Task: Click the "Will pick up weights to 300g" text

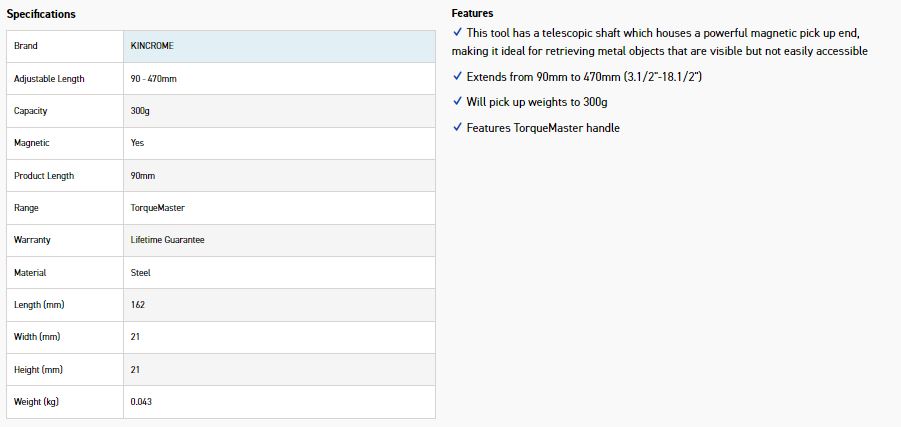Action: (537, 102)
